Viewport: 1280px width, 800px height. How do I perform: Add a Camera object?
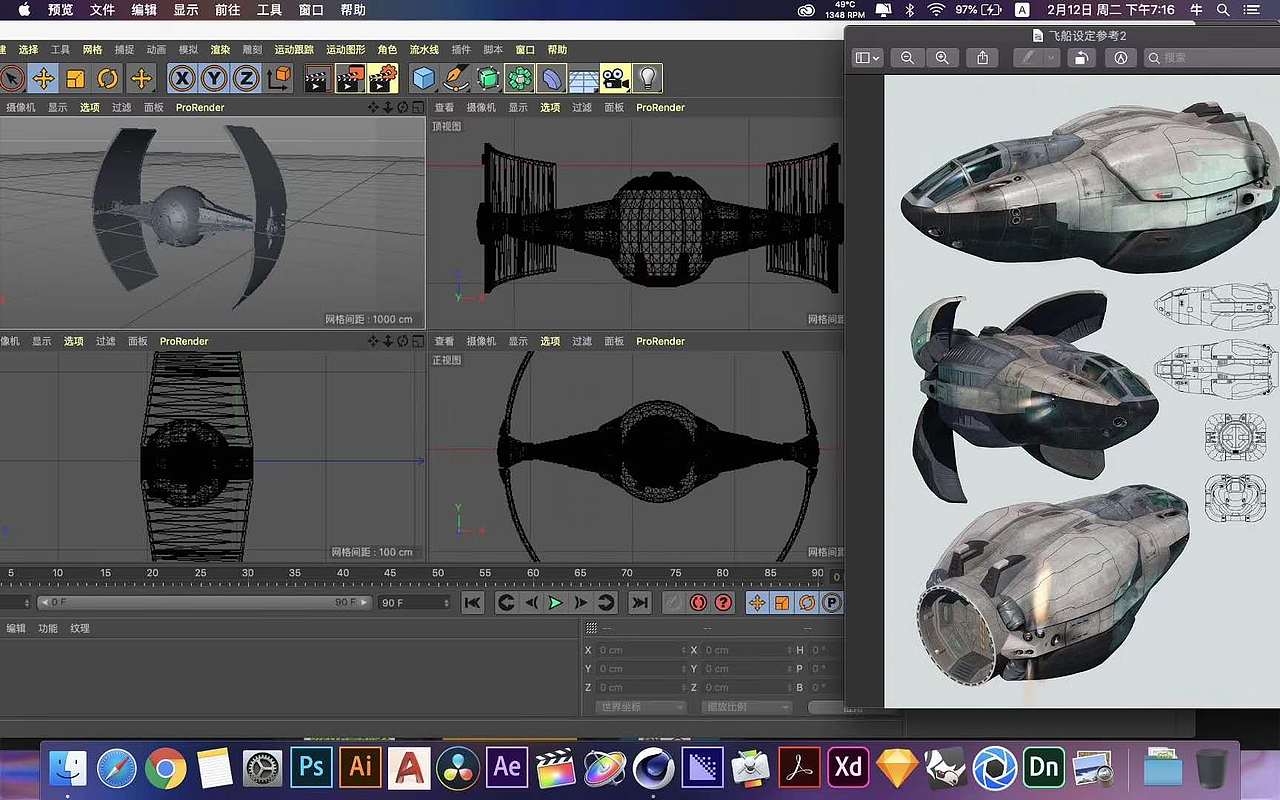point(615,78)
